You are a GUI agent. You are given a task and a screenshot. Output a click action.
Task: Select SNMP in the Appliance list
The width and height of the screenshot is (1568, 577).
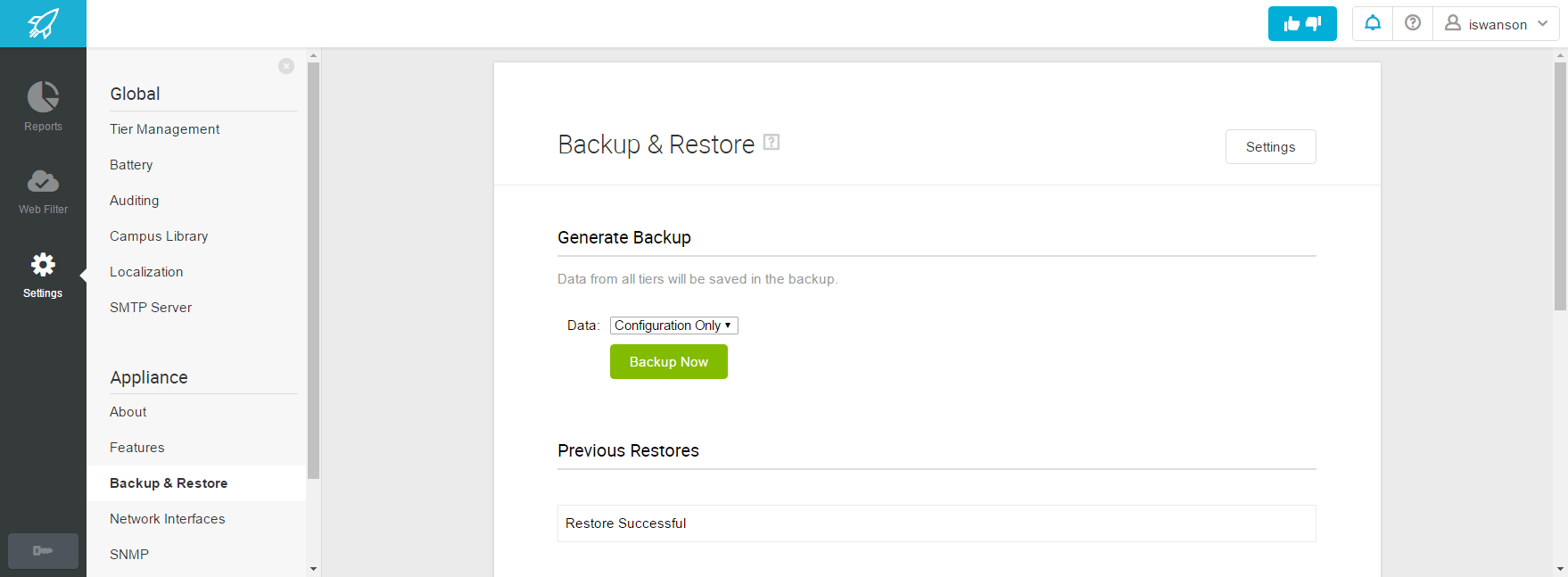pos(128,554)
